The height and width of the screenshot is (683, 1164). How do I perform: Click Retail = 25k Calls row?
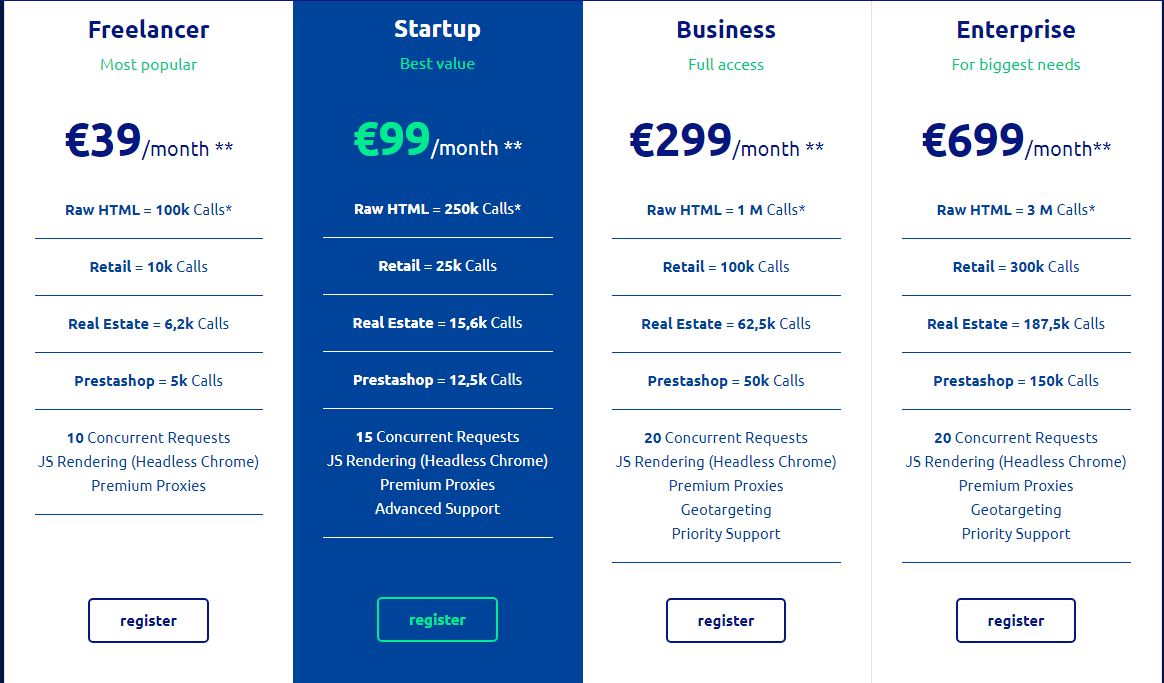click(x=437, y=266)
